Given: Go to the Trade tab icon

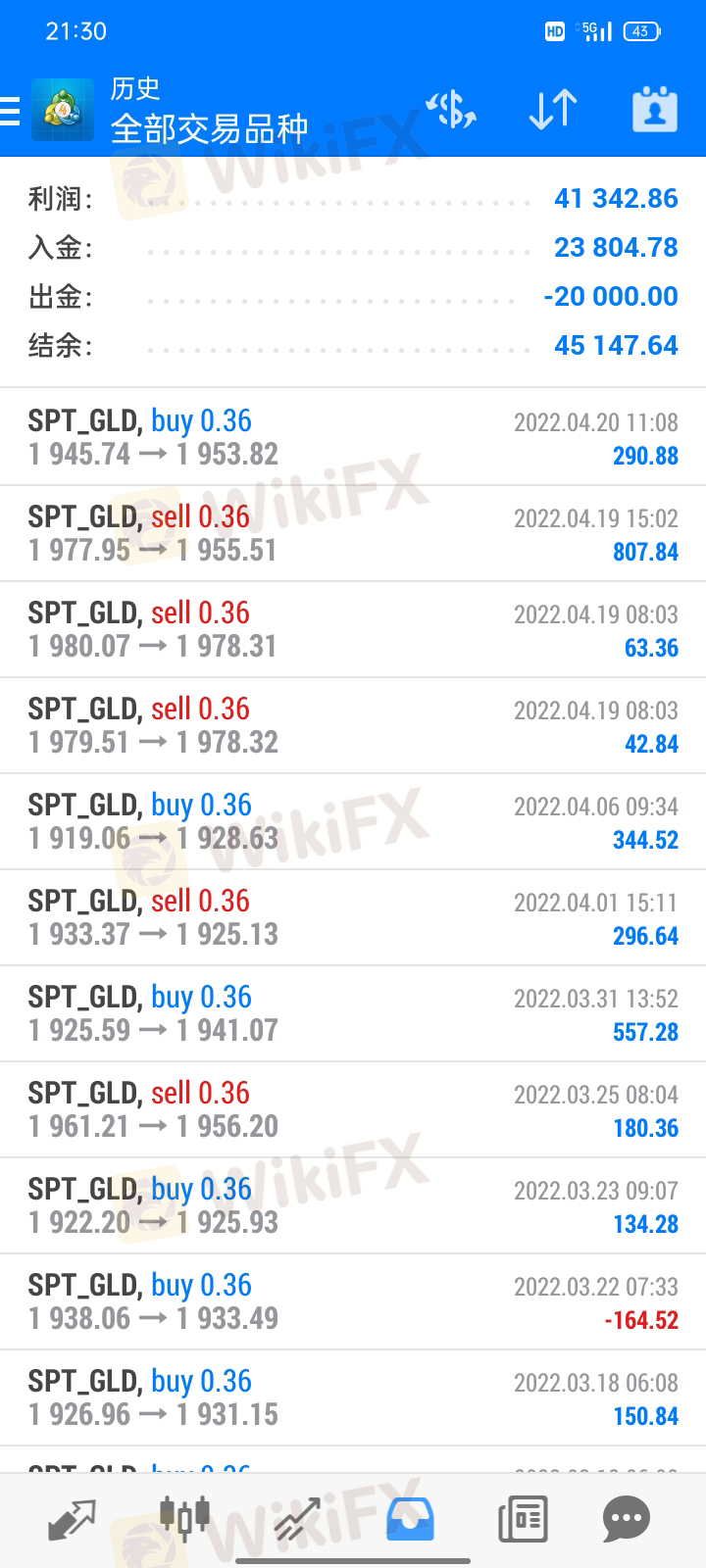Looking at the screenshot, I should [298, 1519].
